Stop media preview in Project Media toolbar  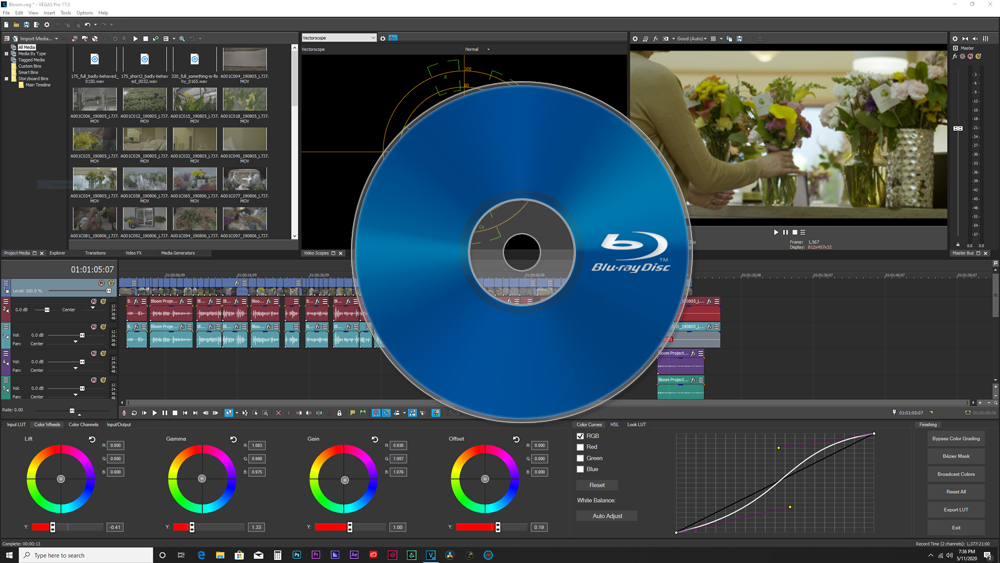coord(145,39)
